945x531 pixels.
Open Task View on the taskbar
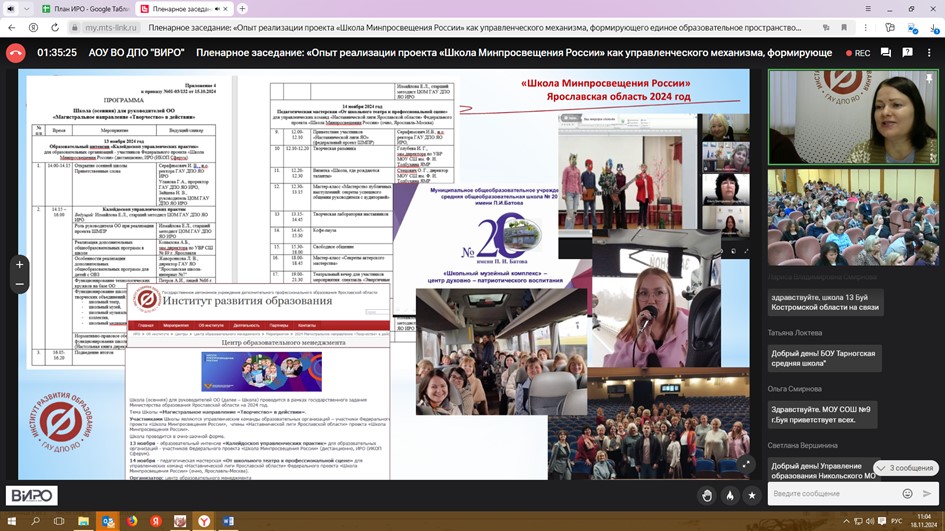pyautogui.click(x=59, y=521)
